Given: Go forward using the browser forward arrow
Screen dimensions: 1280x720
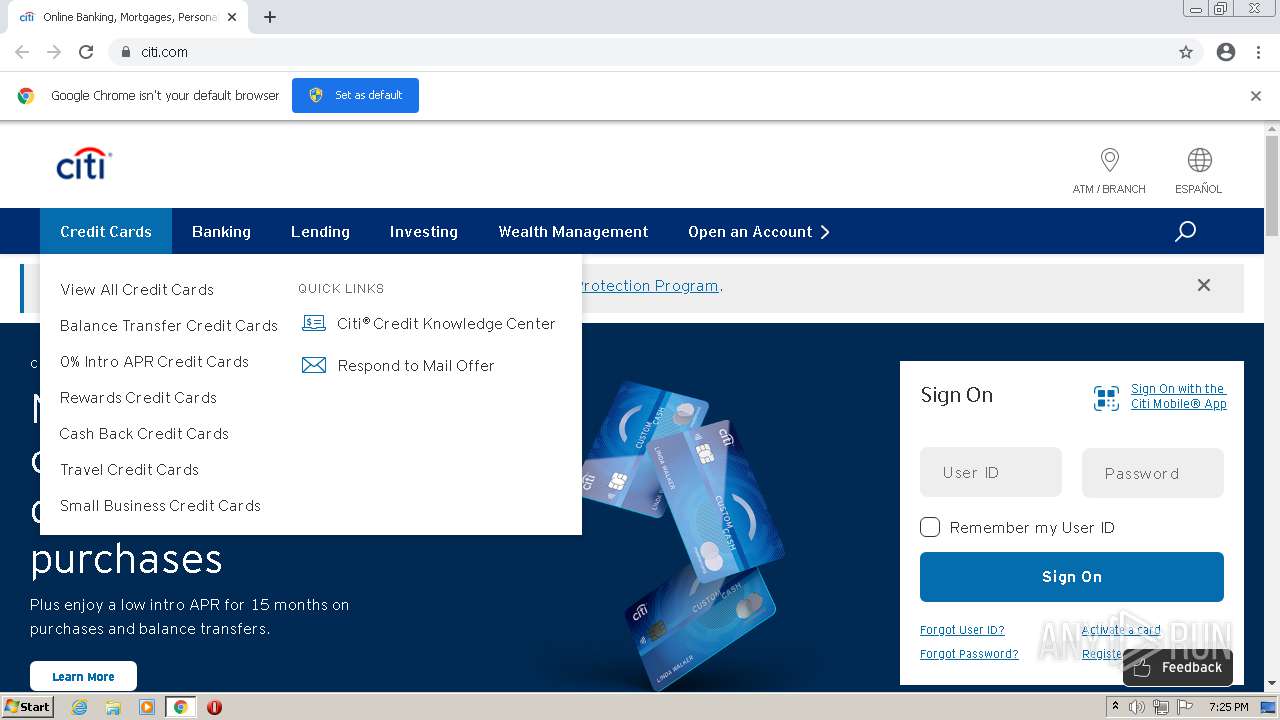Looking at the screenshot, I should click(54, 52).
